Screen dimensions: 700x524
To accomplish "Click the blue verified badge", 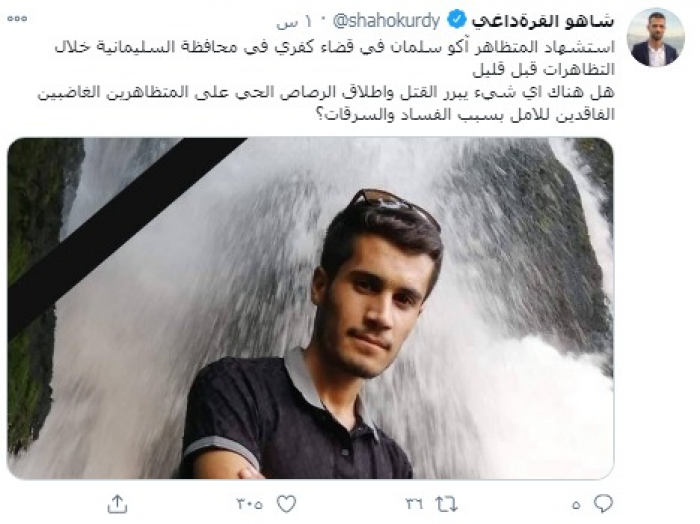I will point(456,21).
